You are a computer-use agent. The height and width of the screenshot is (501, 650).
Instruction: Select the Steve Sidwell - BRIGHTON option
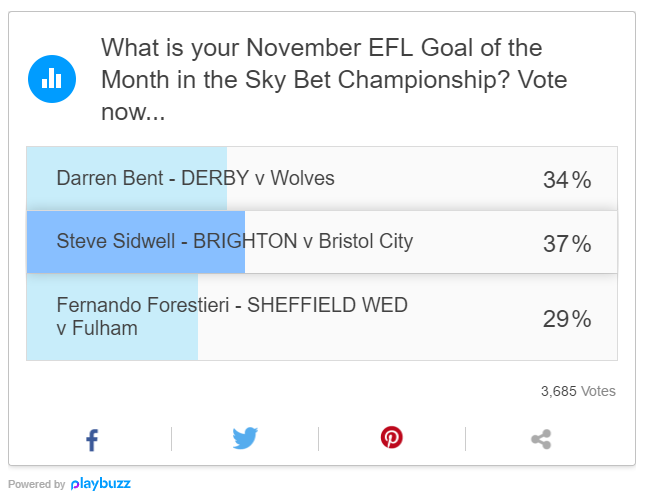pos(322,242)
